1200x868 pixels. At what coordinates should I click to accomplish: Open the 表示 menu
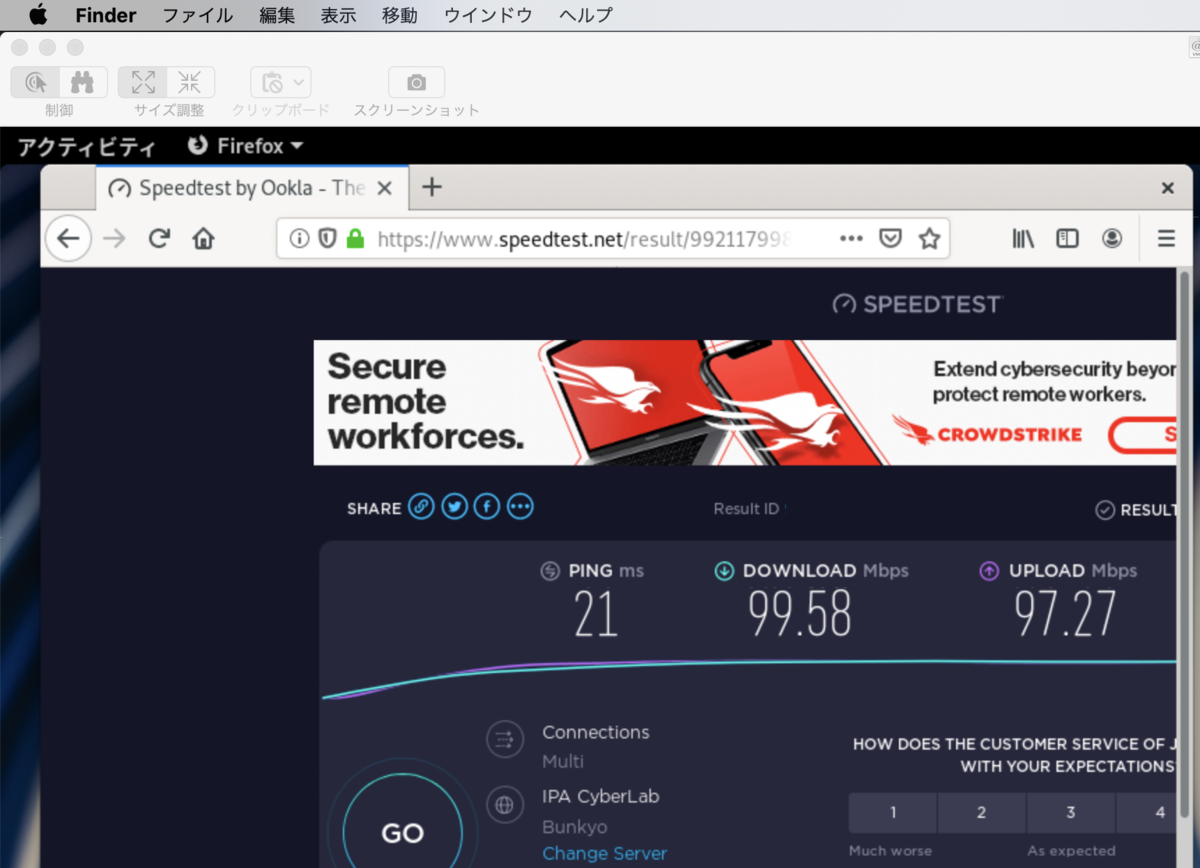[x=339, y=15]
